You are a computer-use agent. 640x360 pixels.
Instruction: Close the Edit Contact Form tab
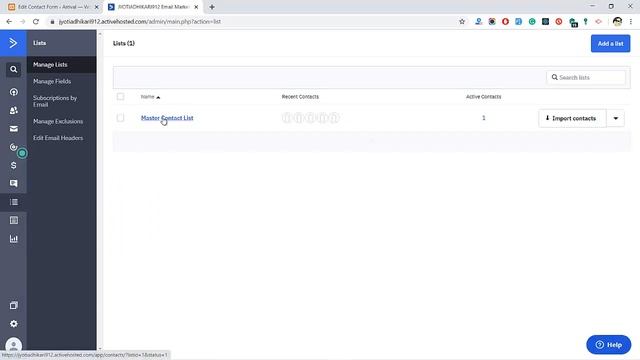click(97, 7)
